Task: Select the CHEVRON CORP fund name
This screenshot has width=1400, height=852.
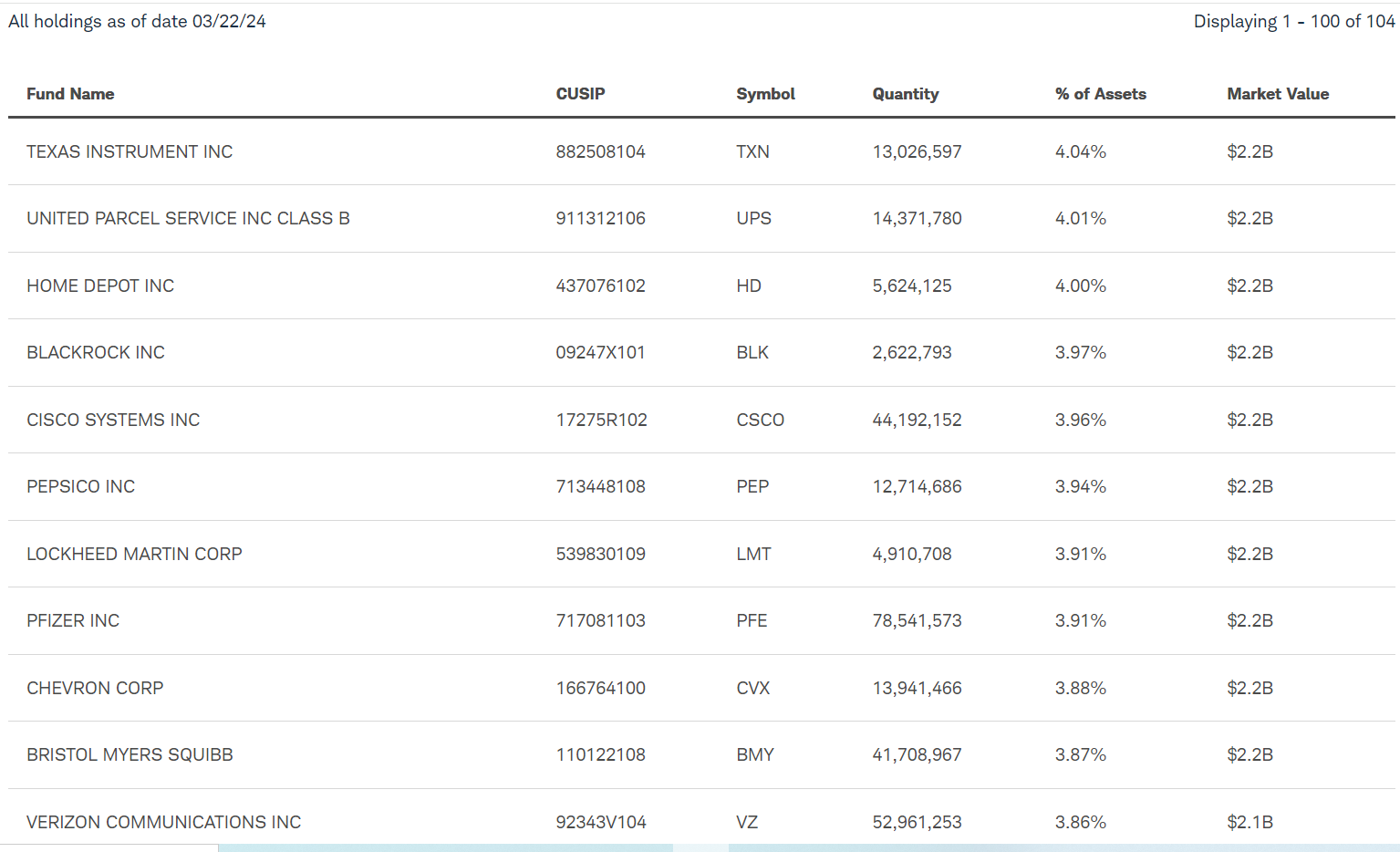Action: [95, 688]
